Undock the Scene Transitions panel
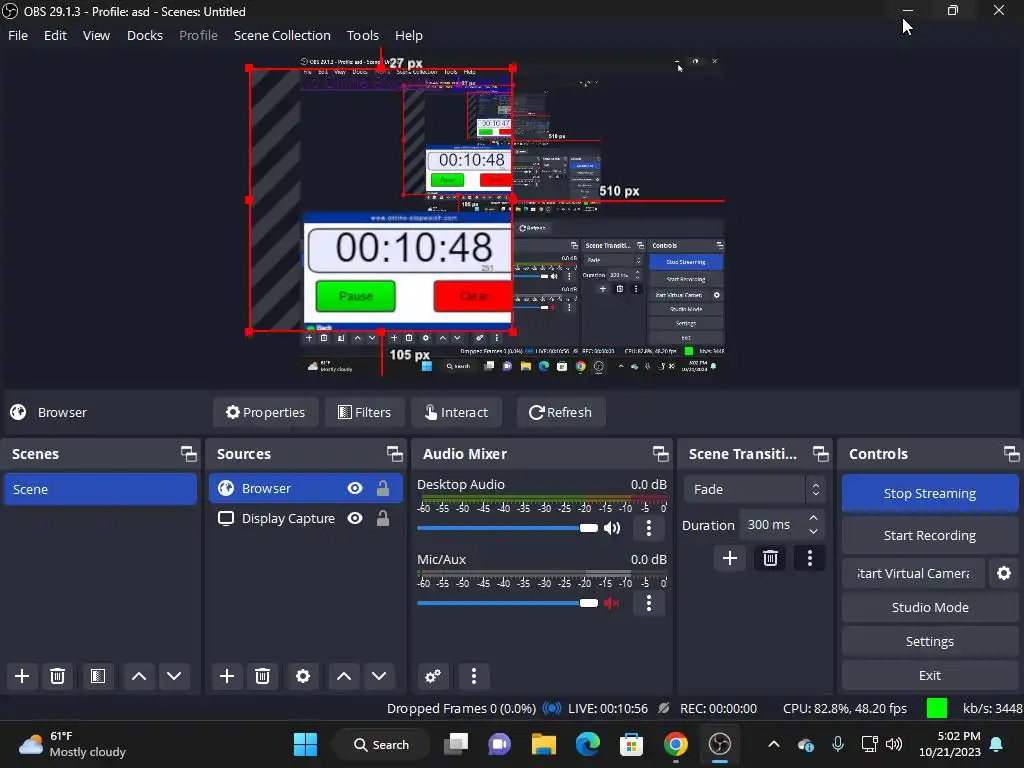The height and width of the screenshot is (768, 1024). click(820, 454)
